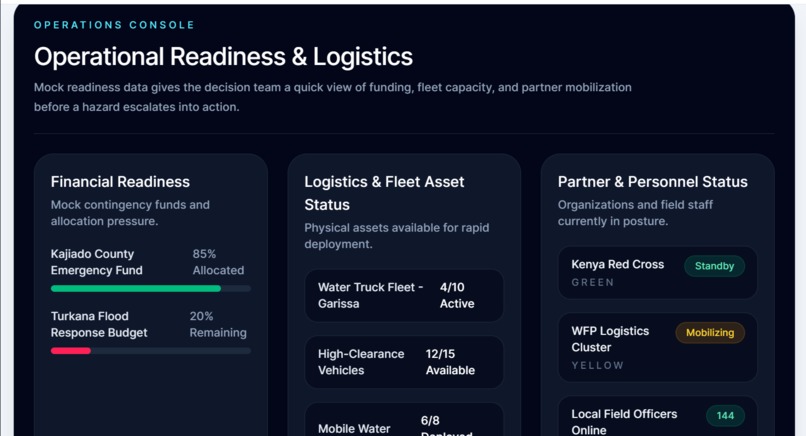The height and width of the screenshot is (436, 806).
Task: Click the Logistics & Fleet Asset Status heading
Action: (x=384, y=193)
